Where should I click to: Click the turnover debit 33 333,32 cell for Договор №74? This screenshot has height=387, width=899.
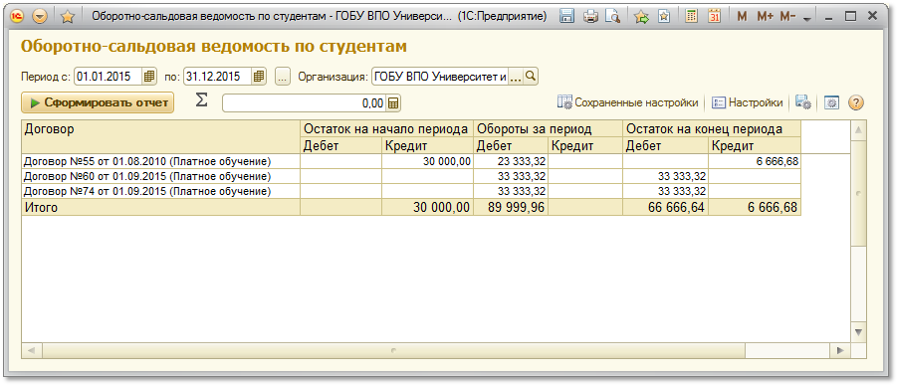(x=511, y=190)
